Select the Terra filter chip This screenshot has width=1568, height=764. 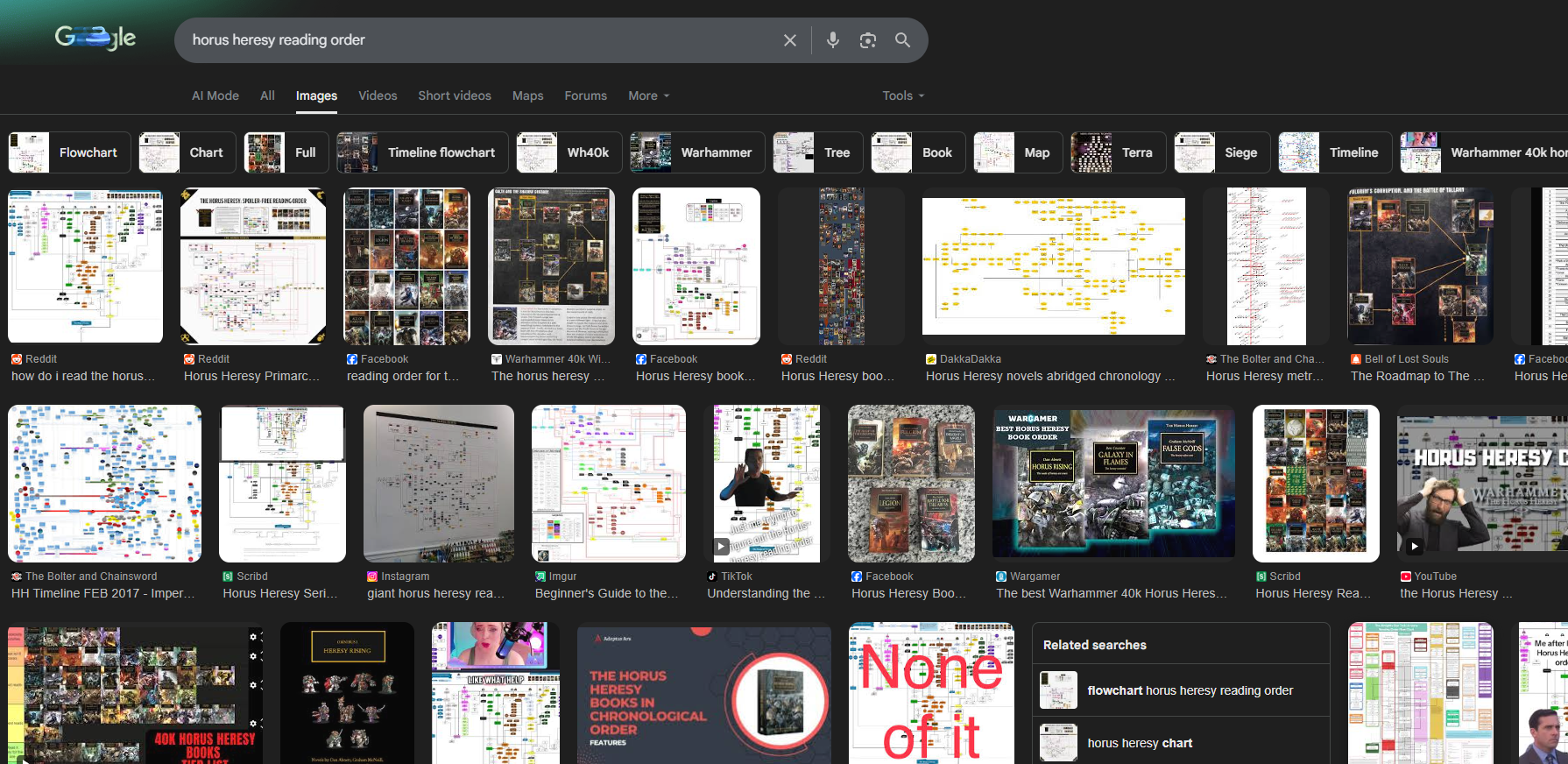[x=1119, y=152]
